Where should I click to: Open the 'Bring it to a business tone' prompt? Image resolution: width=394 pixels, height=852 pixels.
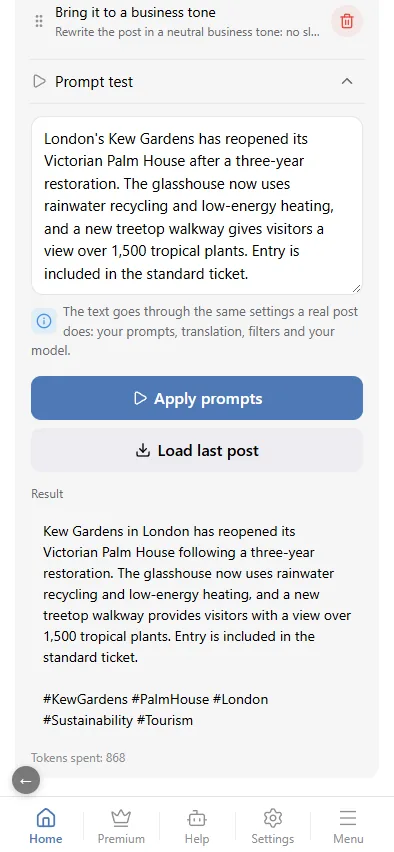point(187,21)
